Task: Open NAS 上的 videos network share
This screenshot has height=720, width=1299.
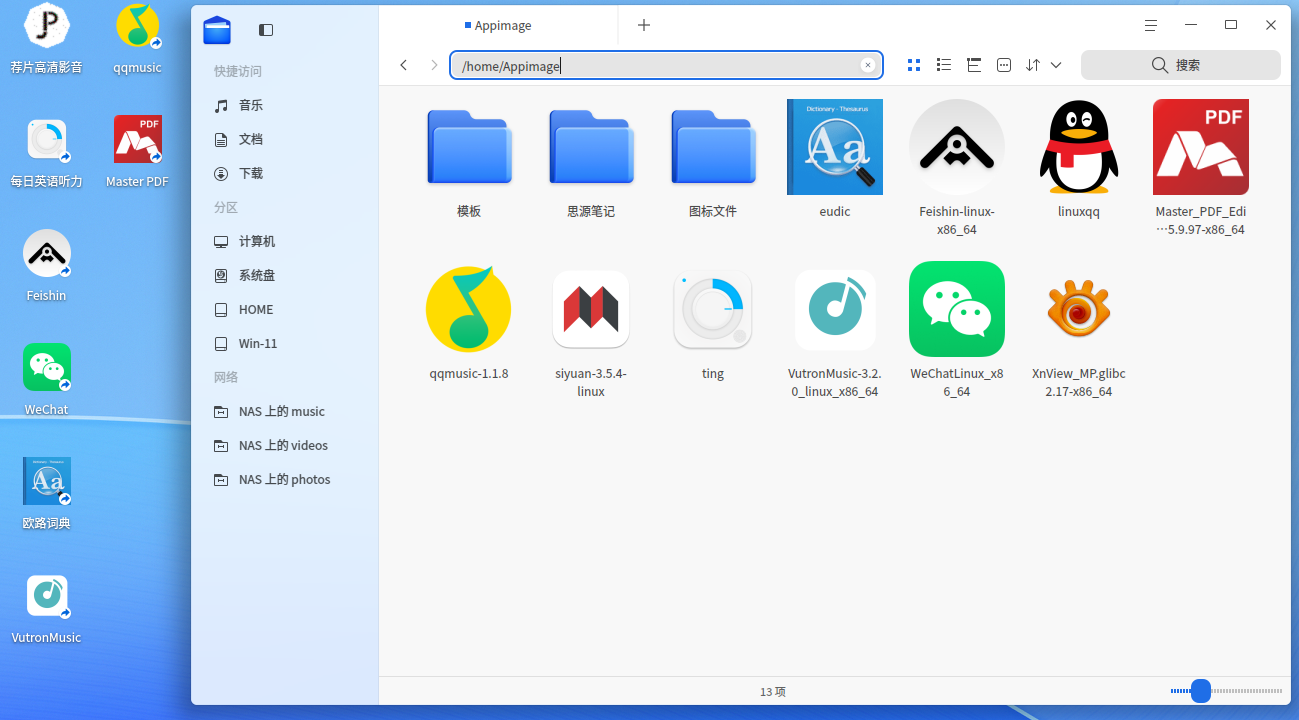Action: tap(285, 445)
